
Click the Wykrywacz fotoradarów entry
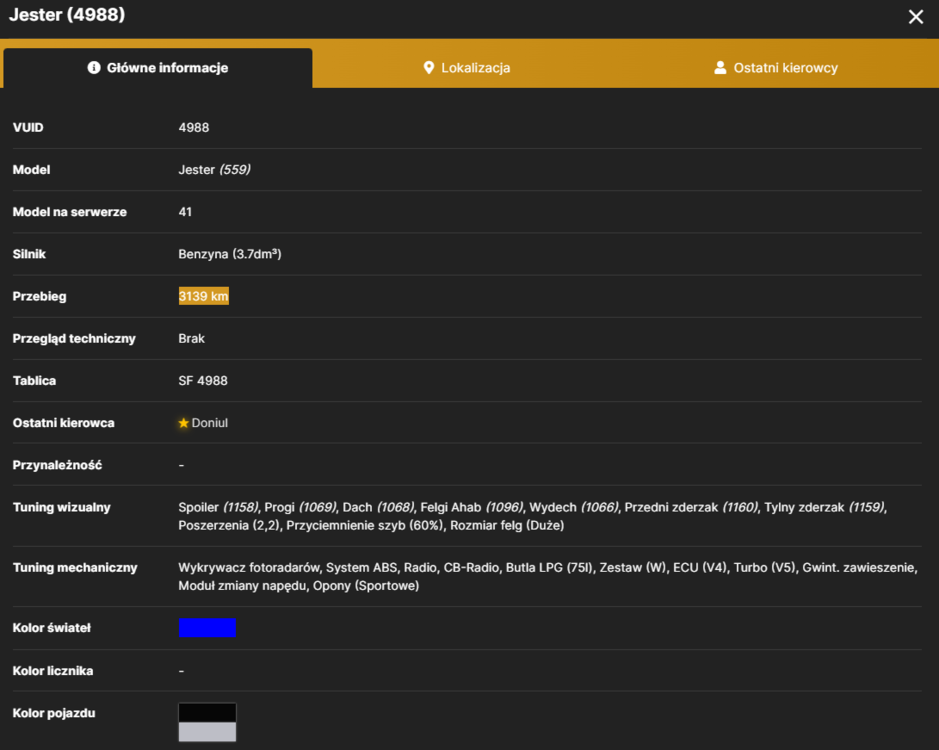pos(249,567)
